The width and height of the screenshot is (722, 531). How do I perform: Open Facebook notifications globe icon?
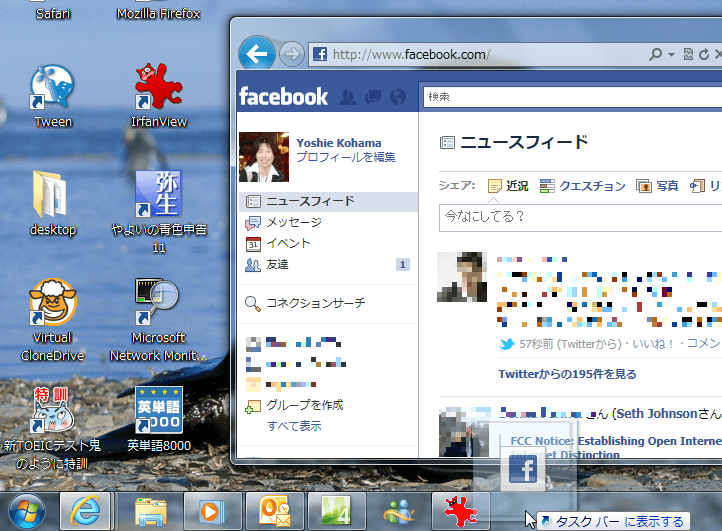click(398, 97)
